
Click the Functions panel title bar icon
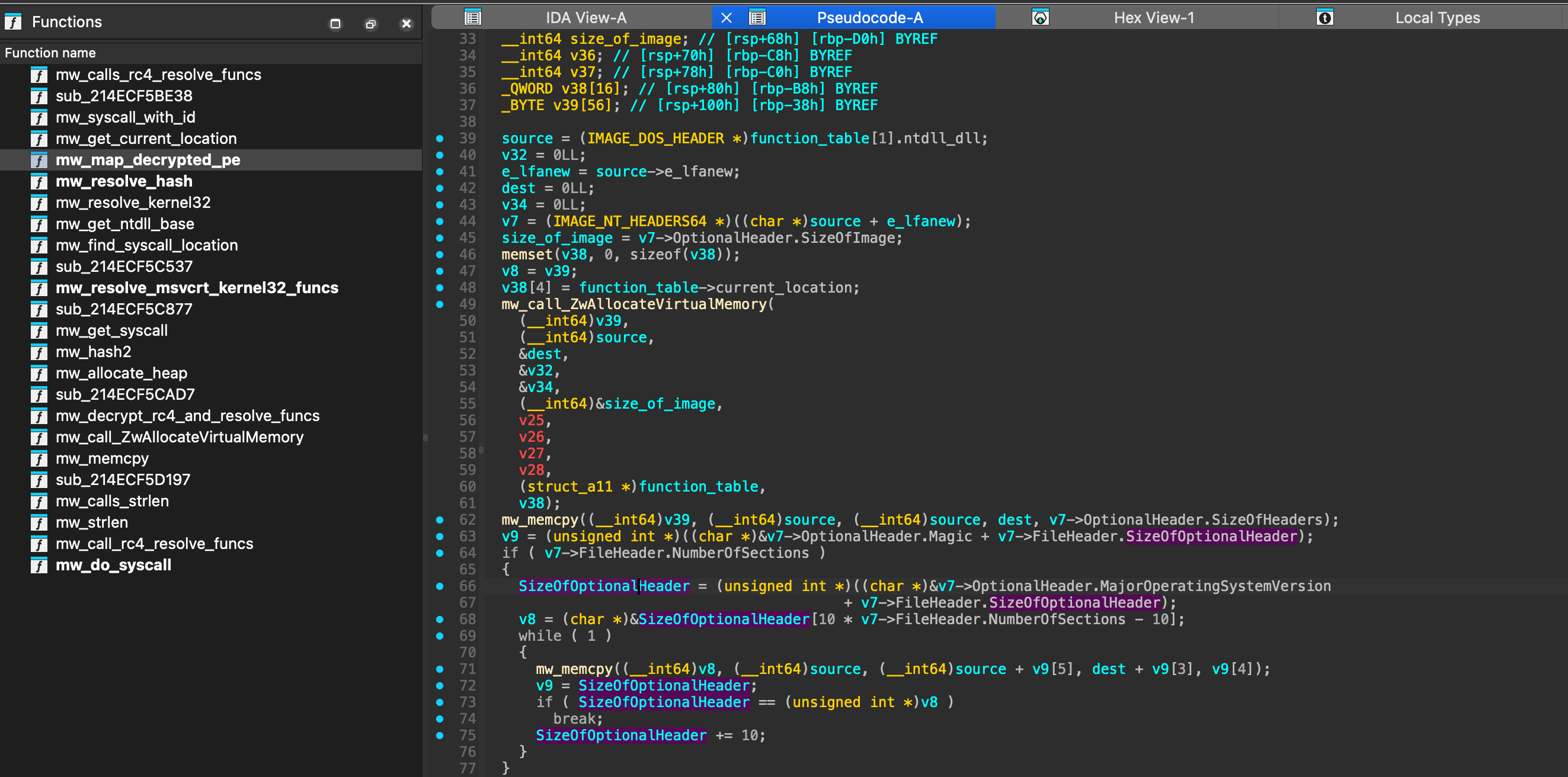12,22
